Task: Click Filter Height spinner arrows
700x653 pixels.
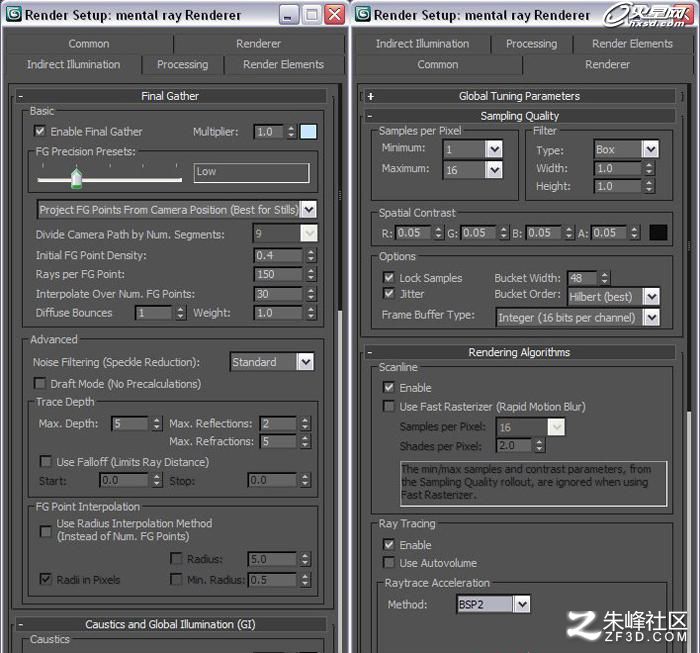Action: 649,186
